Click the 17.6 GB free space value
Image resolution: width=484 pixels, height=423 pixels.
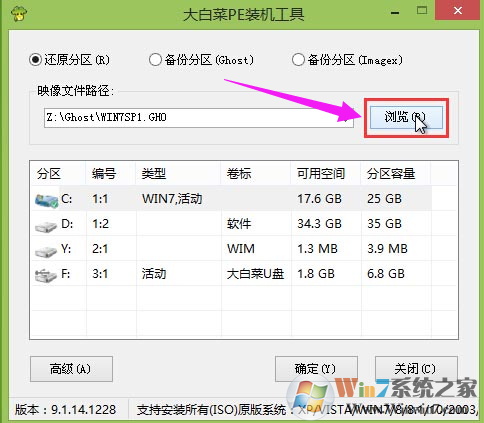[x=319, y=199]
